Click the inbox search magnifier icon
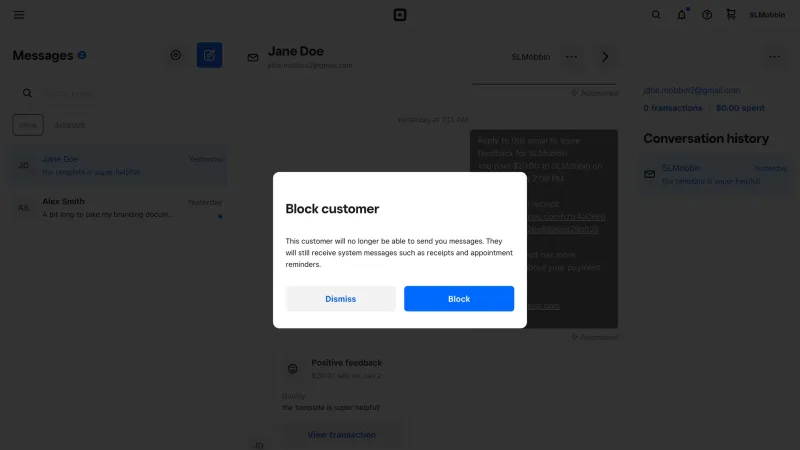Viewport: 800px width, 450px height. click(27, 93)
